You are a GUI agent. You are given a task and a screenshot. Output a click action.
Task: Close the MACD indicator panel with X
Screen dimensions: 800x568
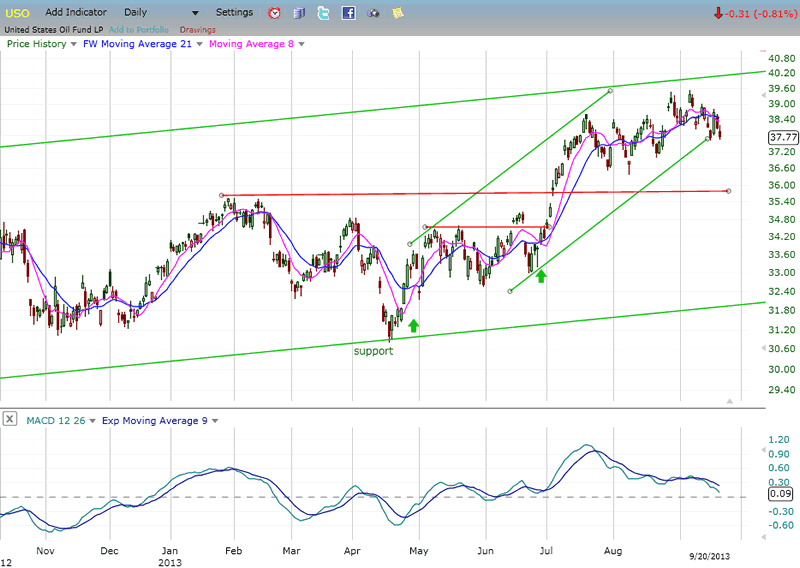pos(9,420)
